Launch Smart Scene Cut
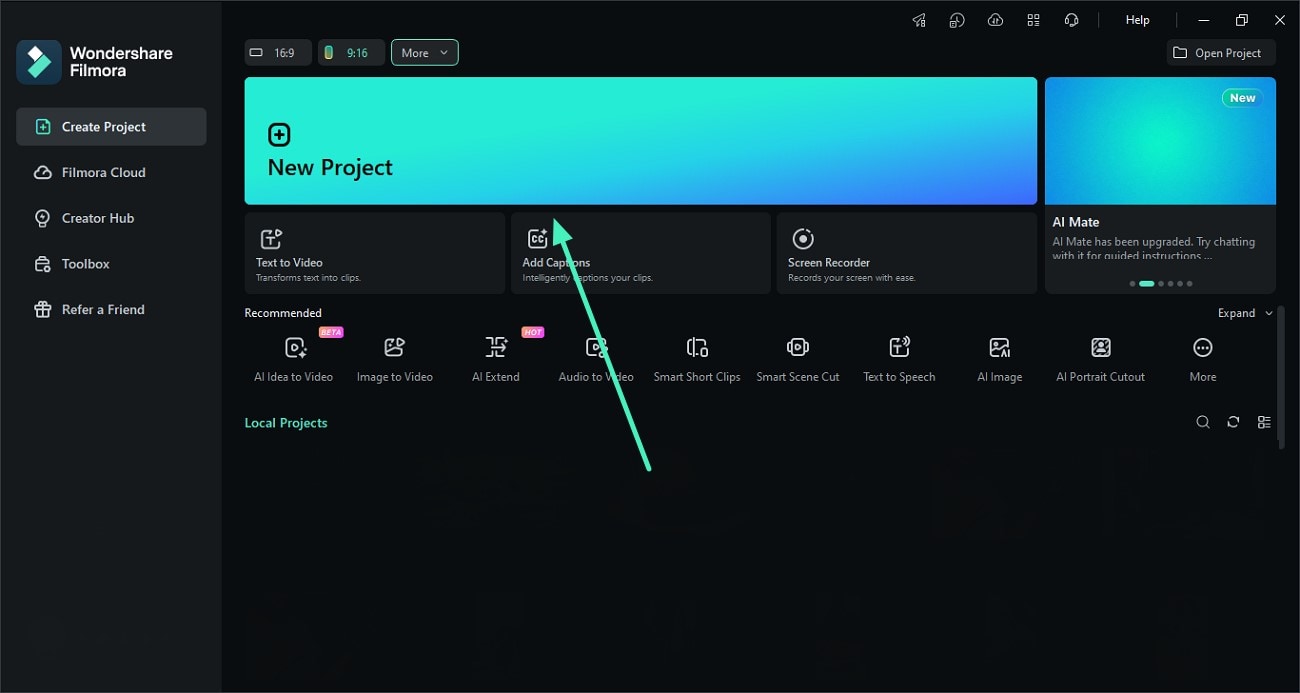 [798, 358]
